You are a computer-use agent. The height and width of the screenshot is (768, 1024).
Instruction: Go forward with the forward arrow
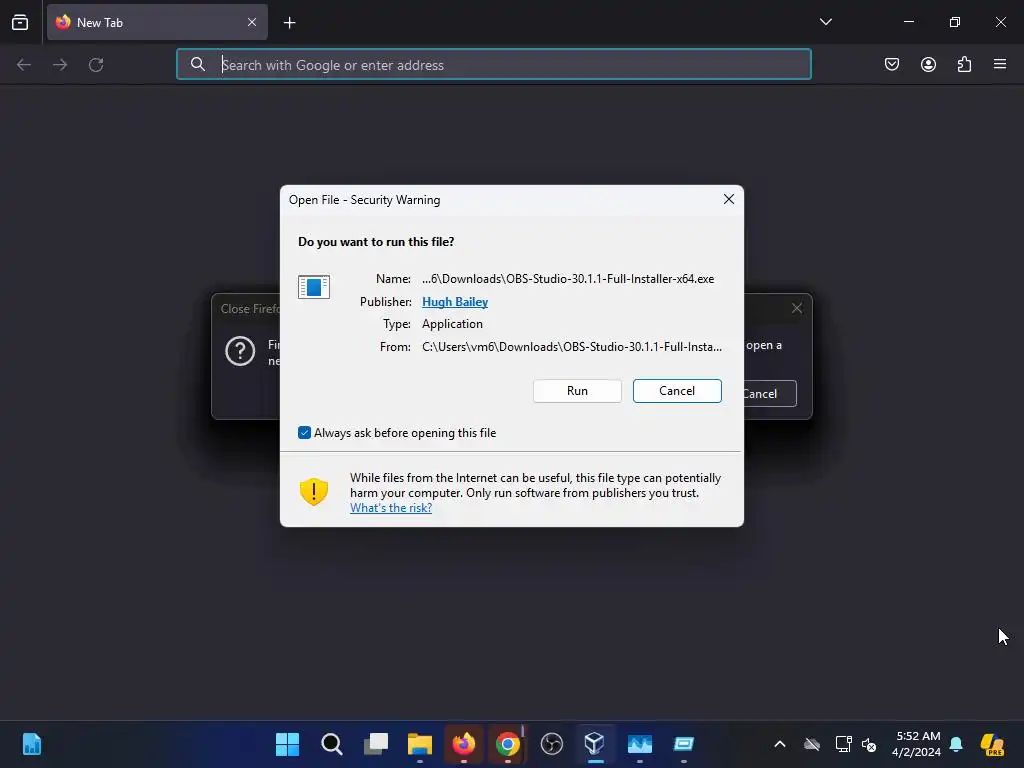point(60,64)
